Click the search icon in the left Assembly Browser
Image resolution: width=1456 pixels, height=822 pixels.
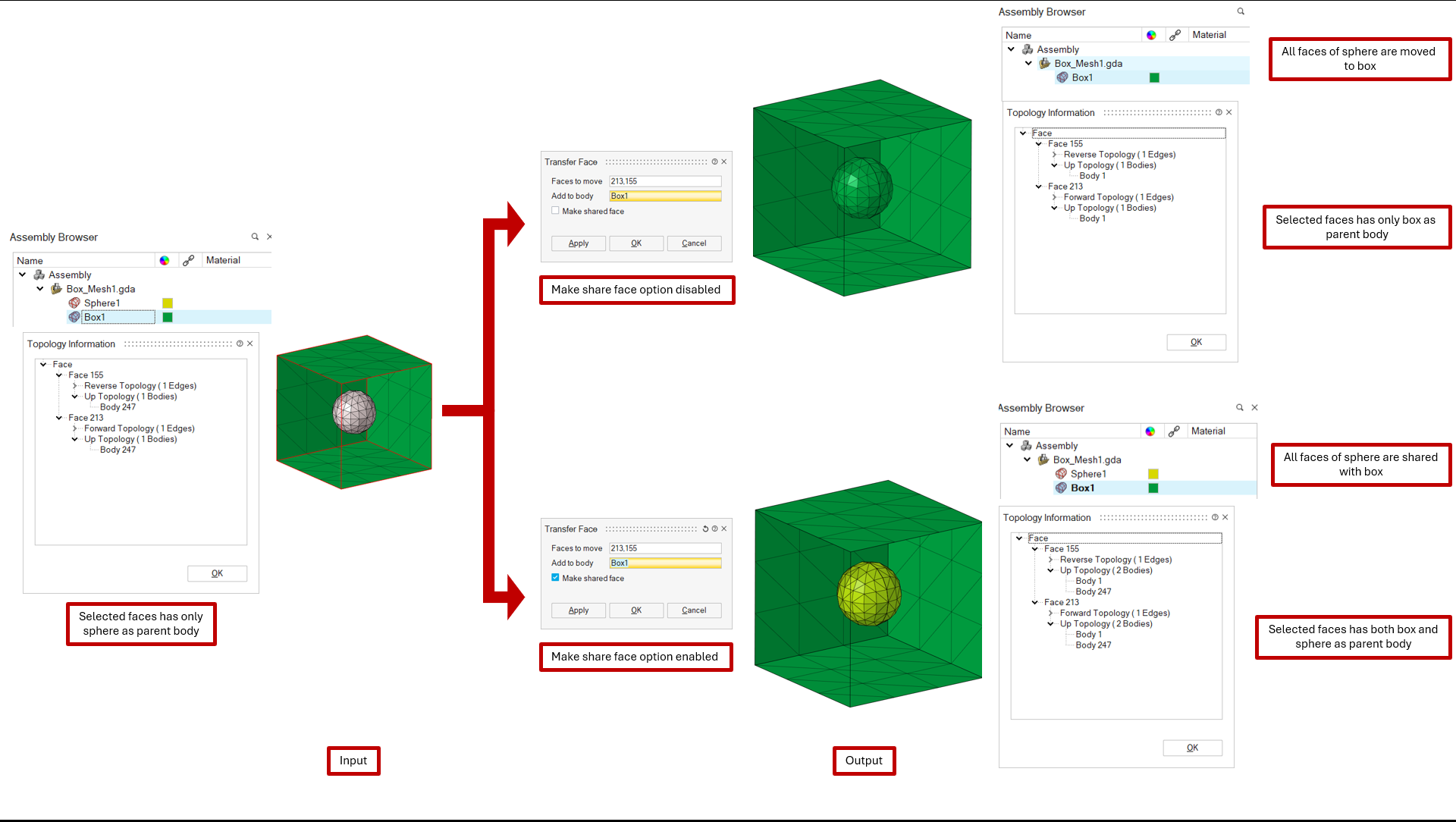(255, 237)
